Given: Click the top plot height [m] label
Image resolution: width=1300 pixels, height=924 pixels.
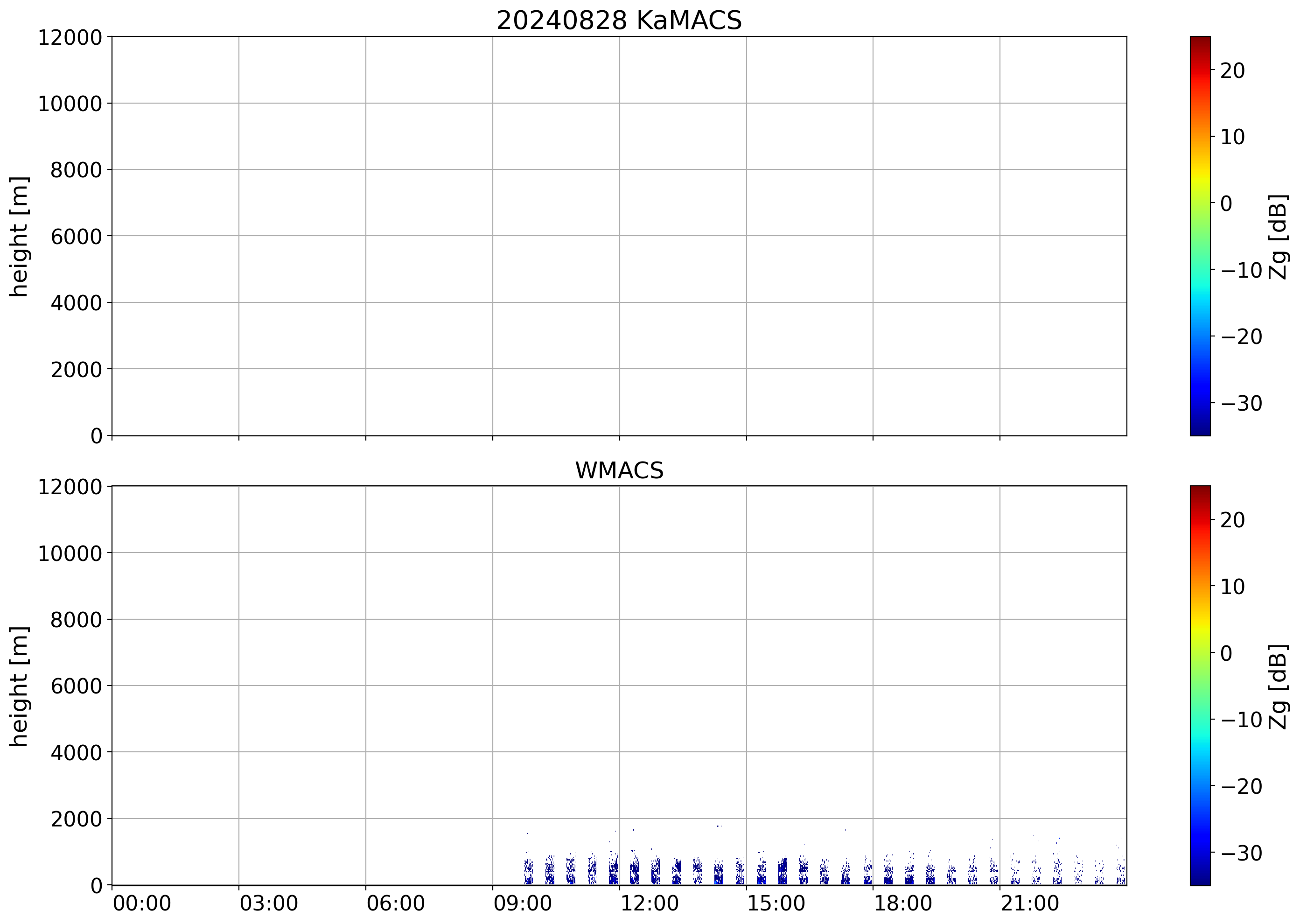Looking at the screenshot, I should coord(19,236).
